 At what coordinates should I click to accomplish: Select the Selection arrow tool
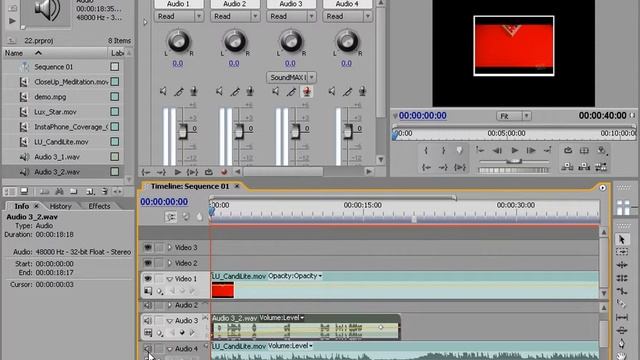pos(622,240)
